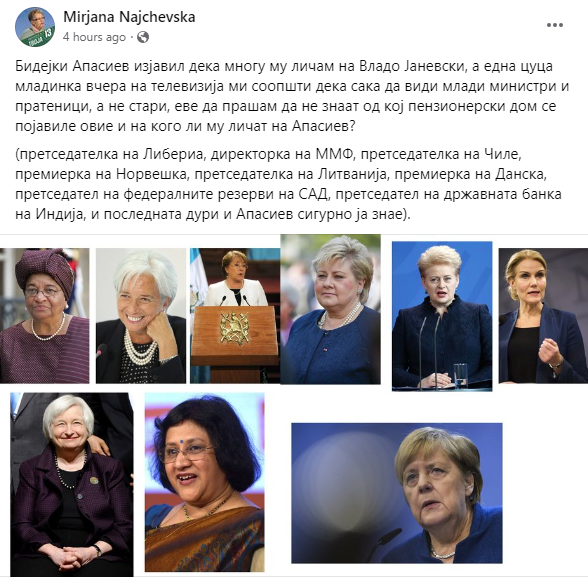The width and height of the screenshot is (588, 585).
Task: Open photo of blonde woman in blue jacket outdoors
Action: coord(330,309)
